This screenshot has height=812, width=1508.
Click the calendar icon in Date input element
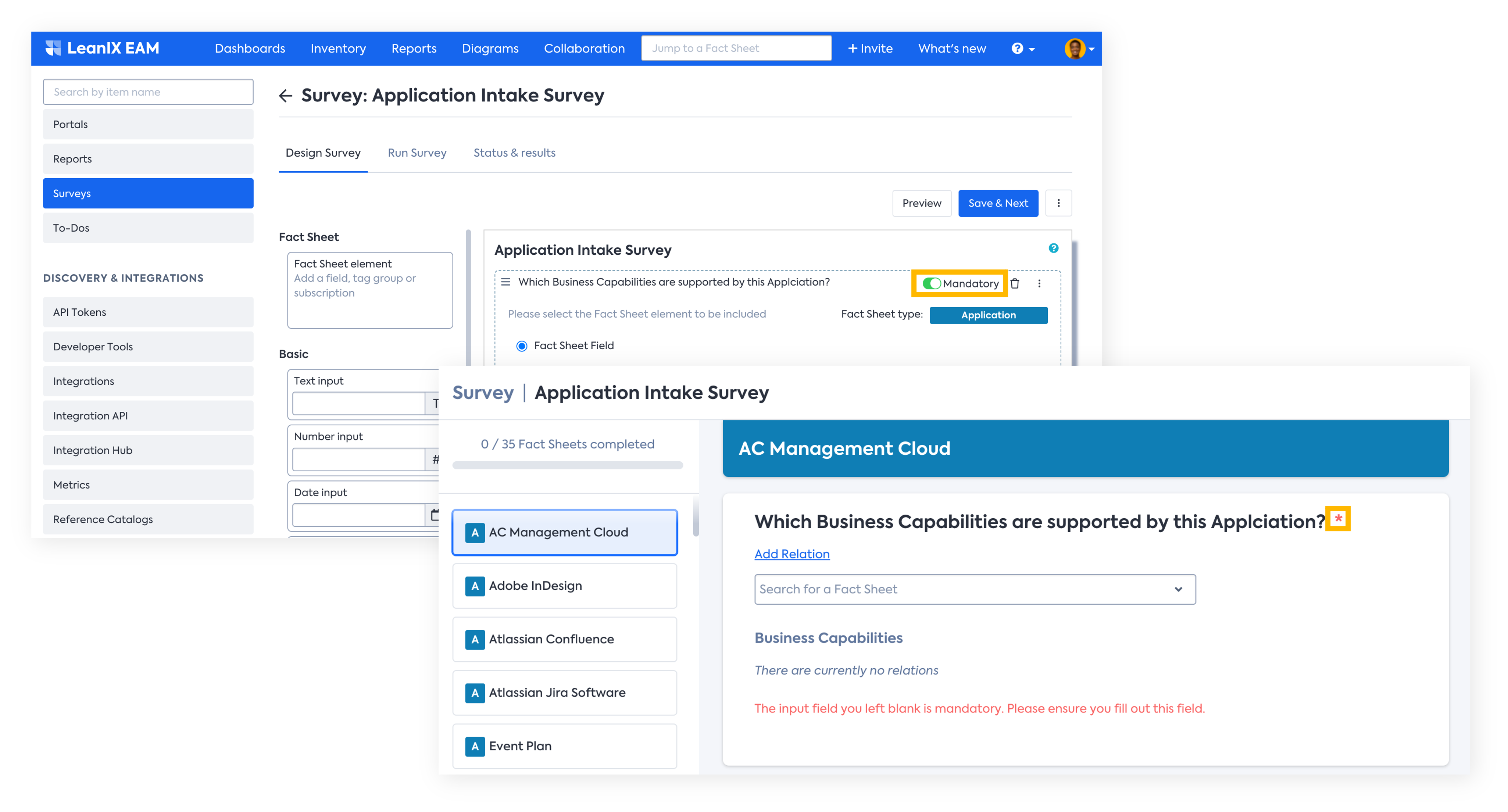435,515
